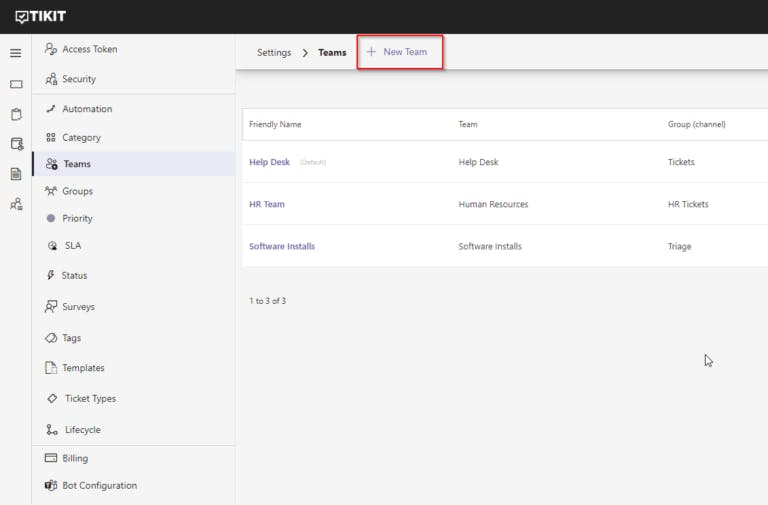This screenshot has height=505, width=768.
Task: Select Billing in the sidebar
Action: [x=75, y=459]
